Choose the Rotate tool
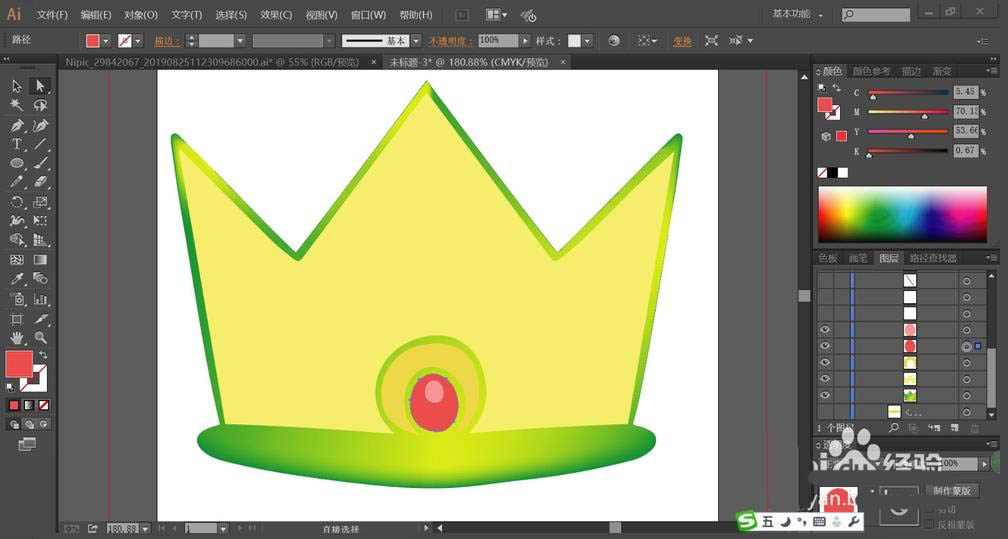The image size is (1008, 539). [x=17, y=202]
